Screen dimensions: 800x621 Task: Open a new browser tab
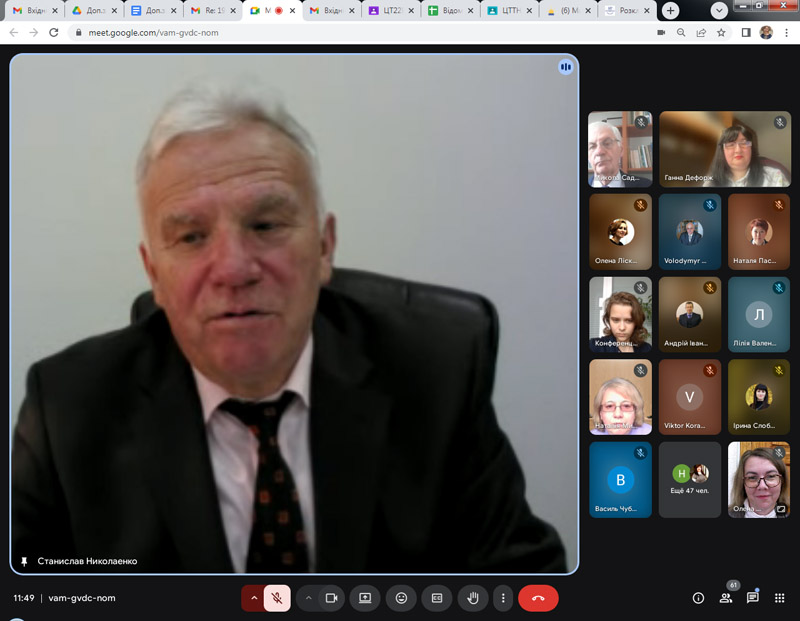[x=670, y=10]
